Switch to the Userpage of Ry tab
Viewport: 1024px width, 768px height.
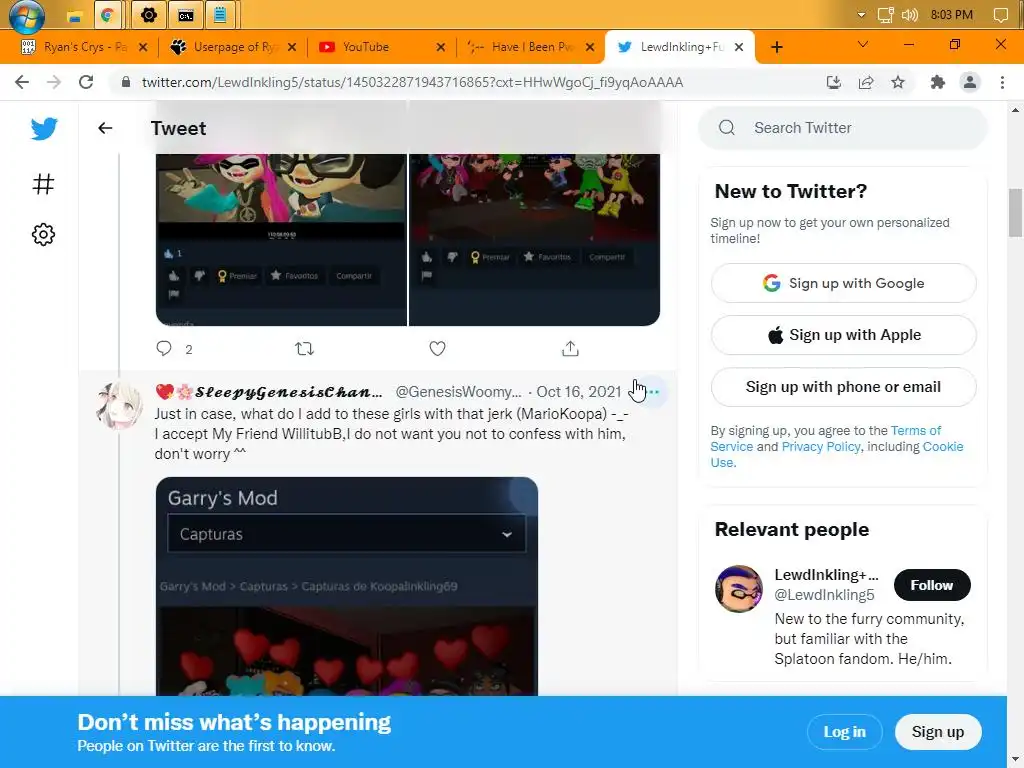tap(233, 47)
